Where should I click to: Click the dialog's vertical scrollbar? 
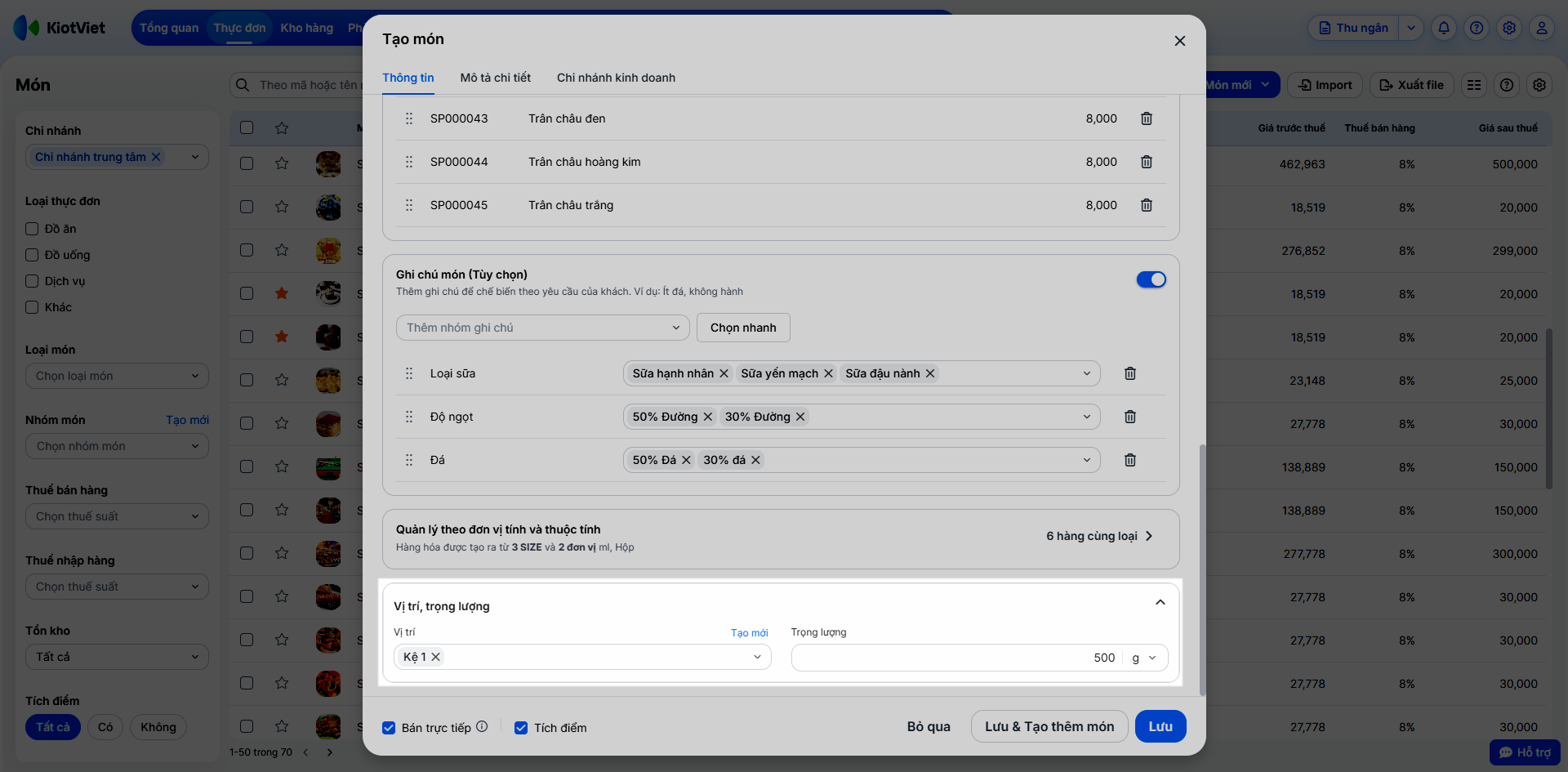tap(1201, 569)
